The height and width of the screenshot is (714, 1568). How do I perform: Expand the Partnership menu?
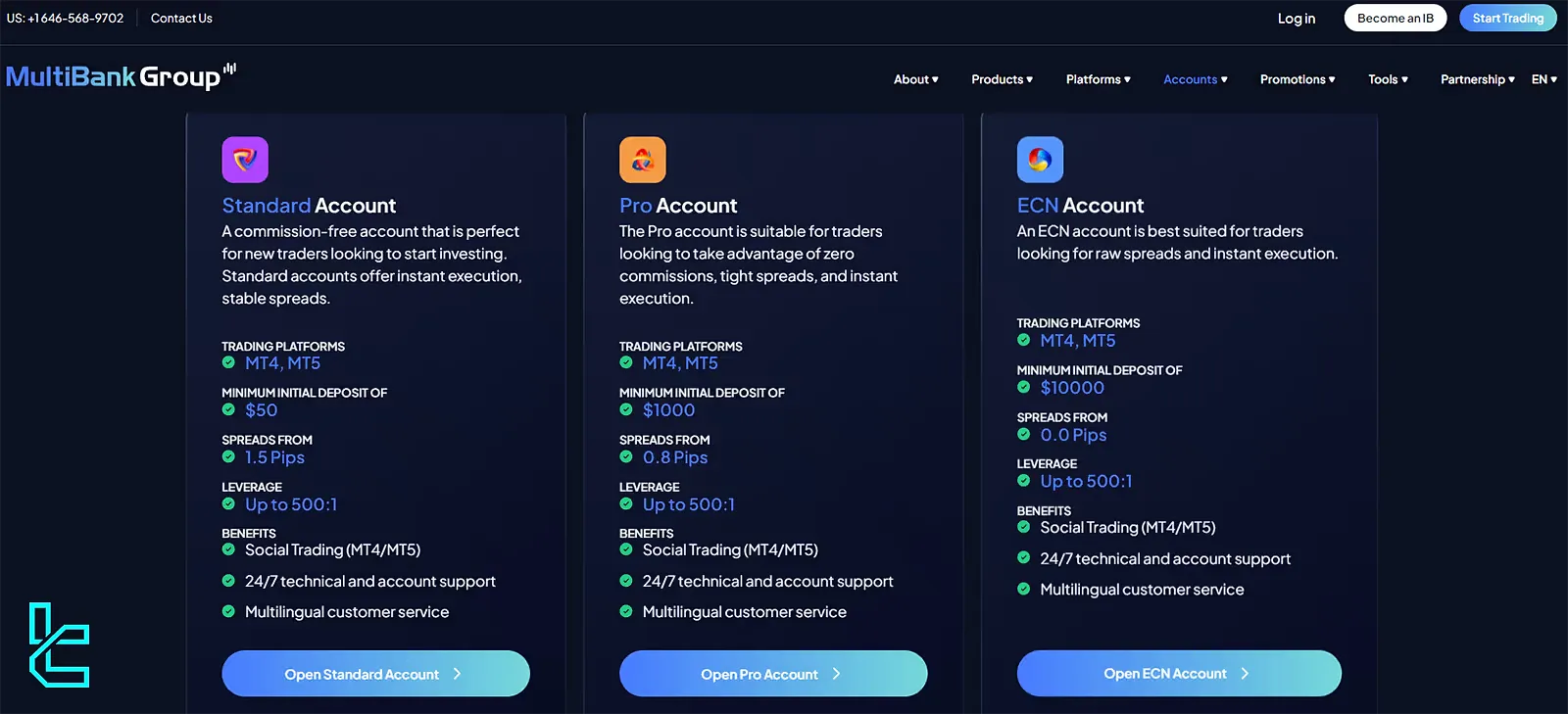(1477, 79)
